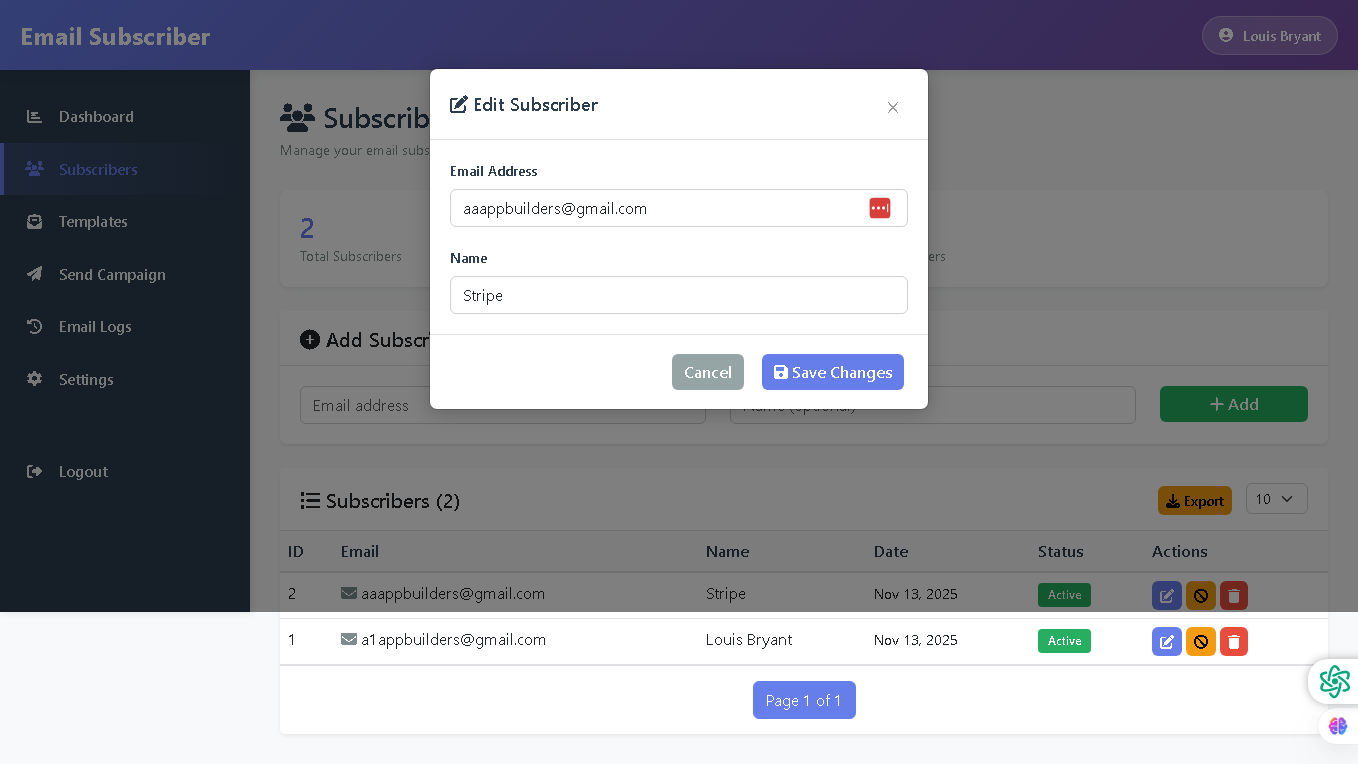The height and width of the screenshot is (764, 1358).
Task: Go to Templates in the sidebar
Action: tap(93, 222)
